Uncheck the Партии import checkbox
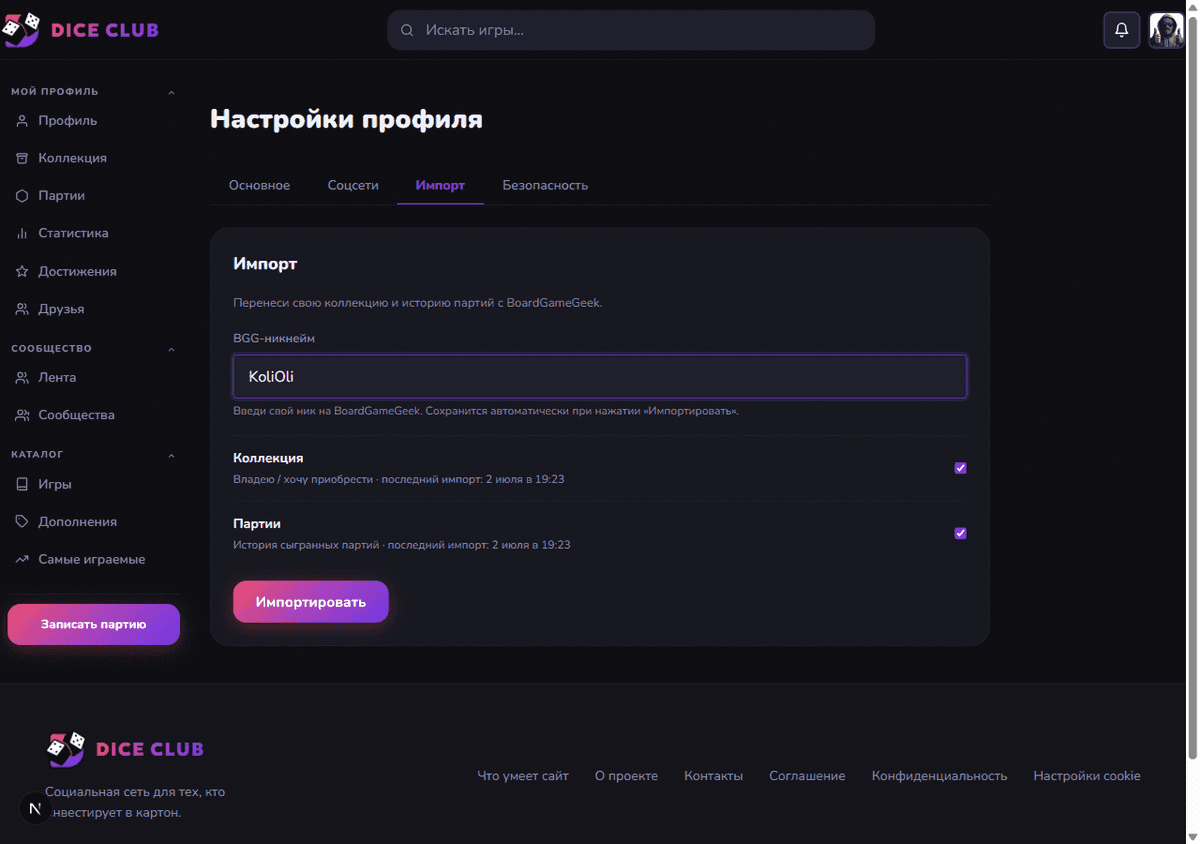Viewport: 1200px width, 844px height. [960, 533]
